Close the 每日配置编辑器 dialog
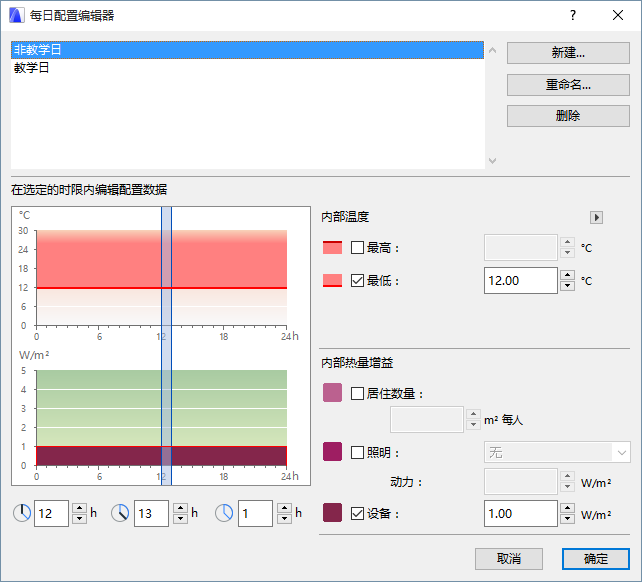 618,16
